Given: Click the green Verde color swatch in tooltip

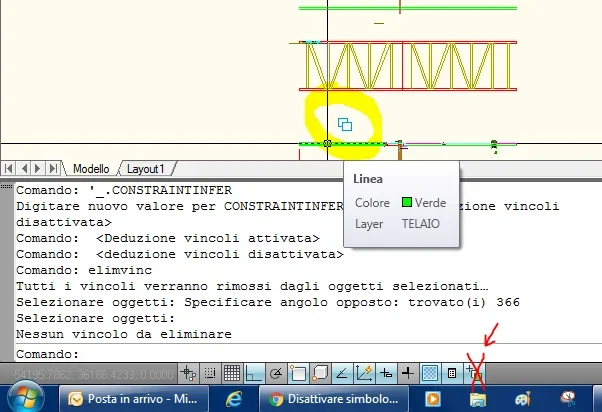Looking at the screenshot, I should pyautogui.click(x=407, y=202).
